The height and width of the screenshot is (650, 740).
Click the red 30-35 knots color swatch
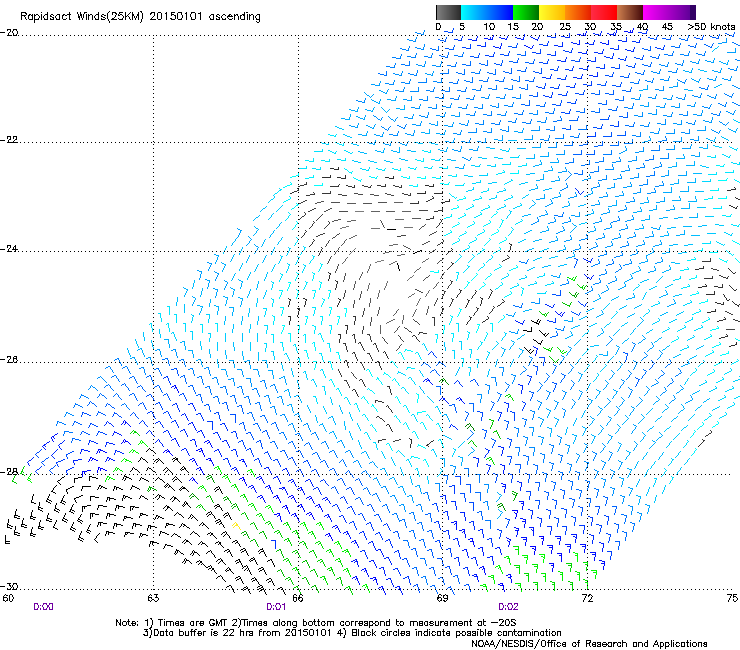(604, 12)
